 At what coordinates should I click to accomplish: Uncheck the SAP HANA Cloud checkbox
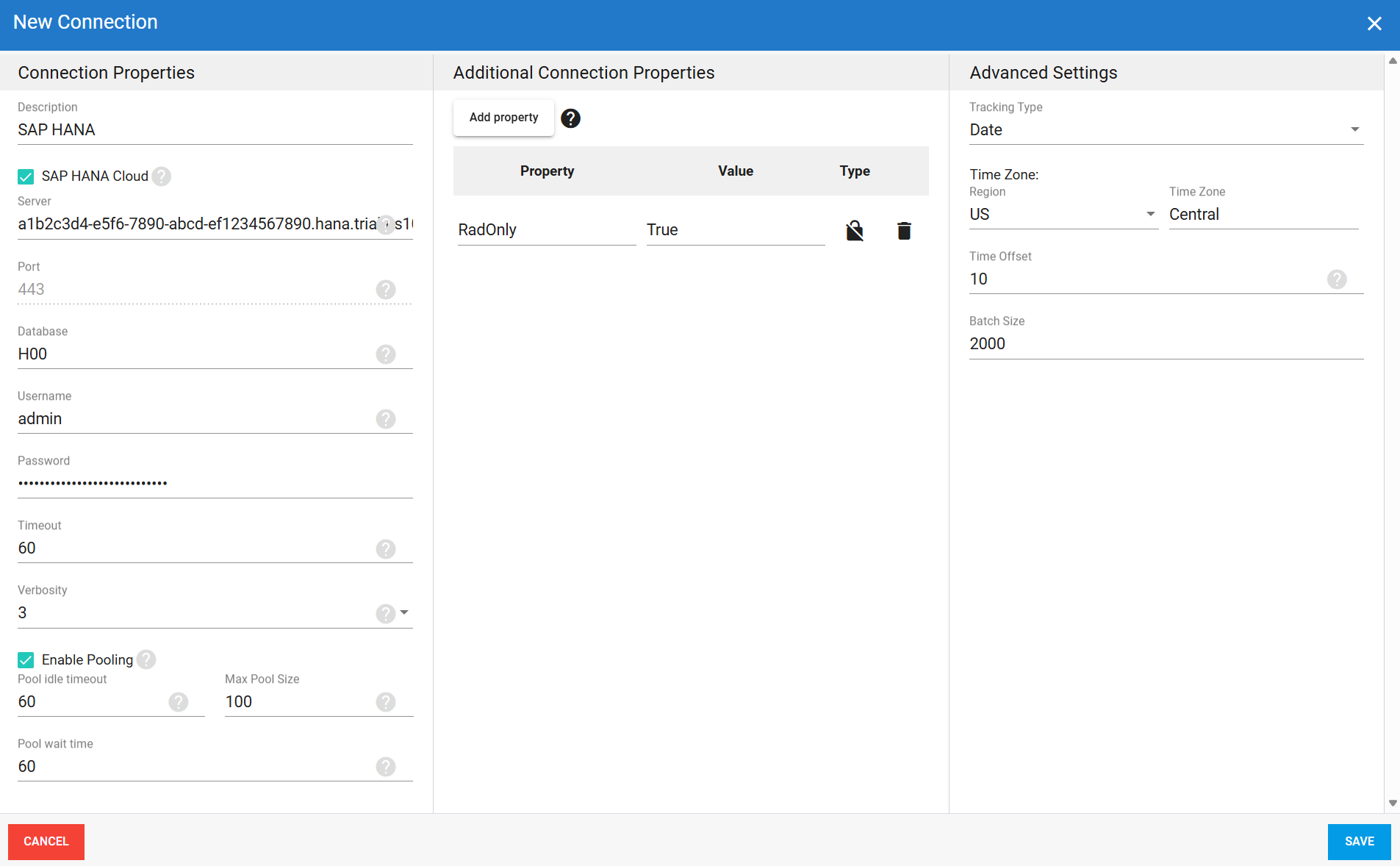pyautogui.click(x=26, y=176)
